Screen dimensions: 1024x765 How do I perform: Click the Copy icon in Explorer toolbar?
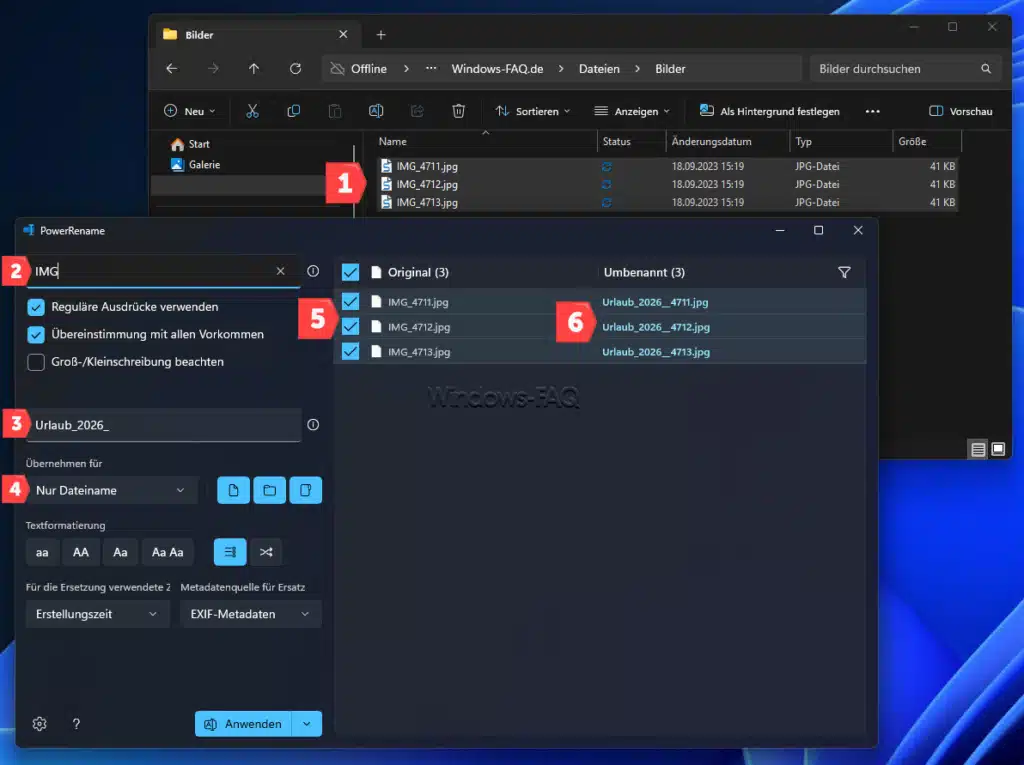point(294,111)
